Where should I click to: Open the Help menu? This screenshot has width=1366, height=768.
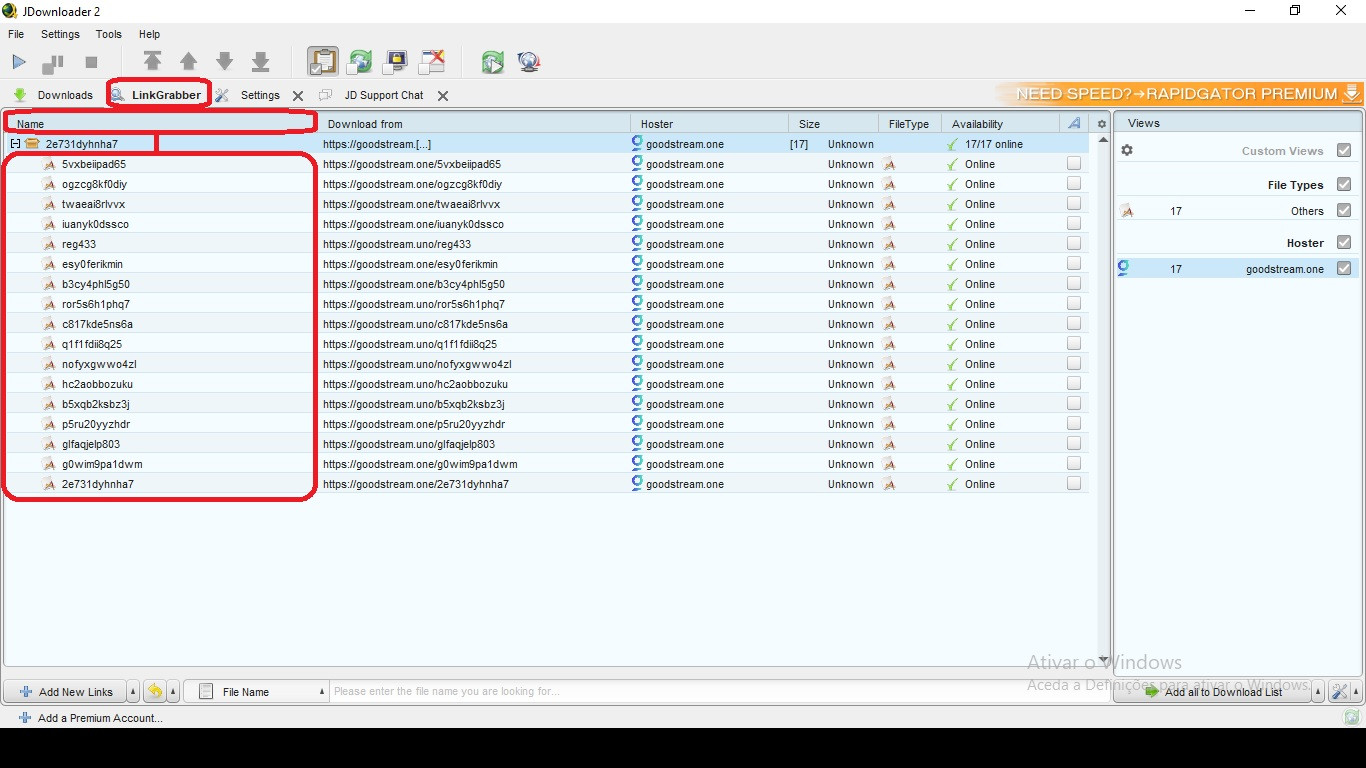pyautogui.click(x=149, y=34)
